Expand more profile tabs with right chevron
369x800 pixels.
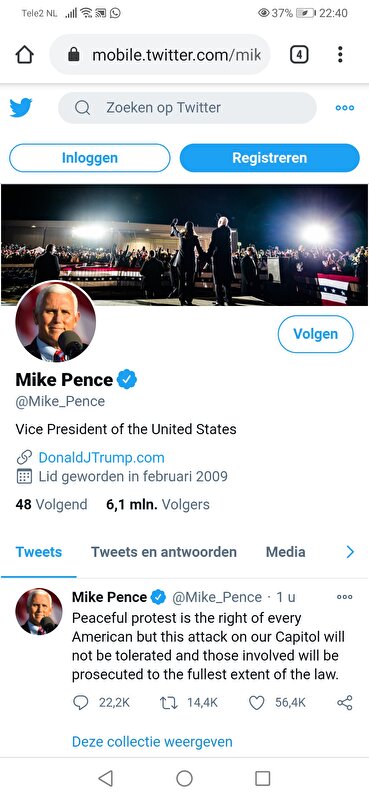[350, 552]
